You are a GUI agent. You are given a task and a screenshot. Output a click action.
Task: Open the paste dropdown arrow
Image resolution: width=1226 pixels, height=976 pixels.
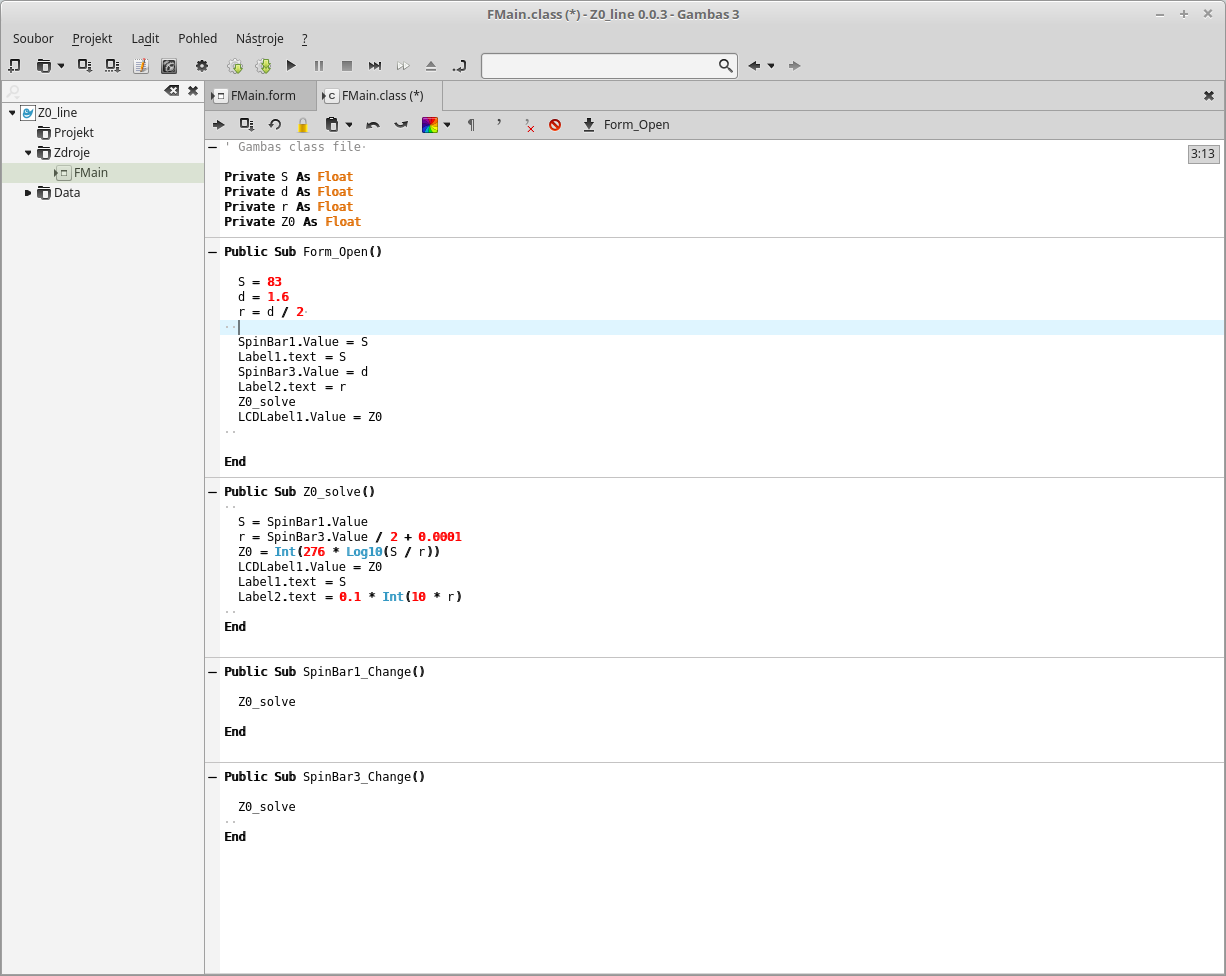tap(349, 125)
